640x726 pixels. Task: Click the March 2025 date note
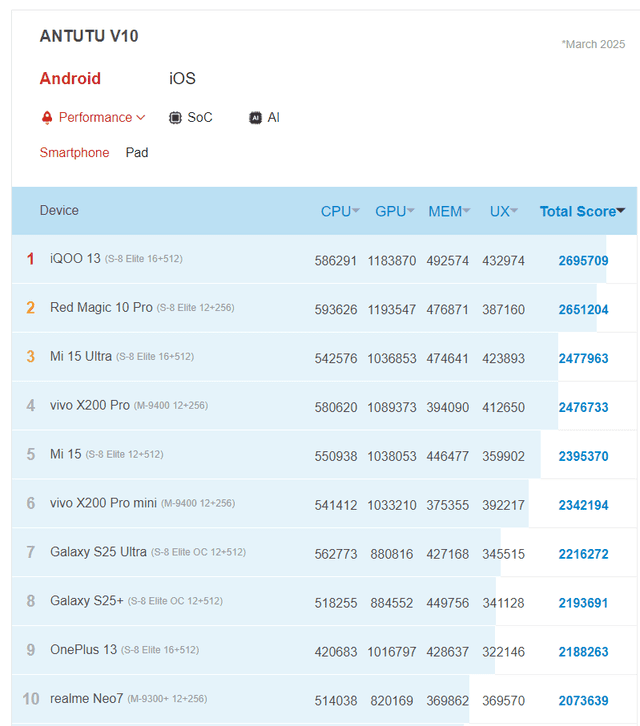pyautogui.click(x=593, y=44)
